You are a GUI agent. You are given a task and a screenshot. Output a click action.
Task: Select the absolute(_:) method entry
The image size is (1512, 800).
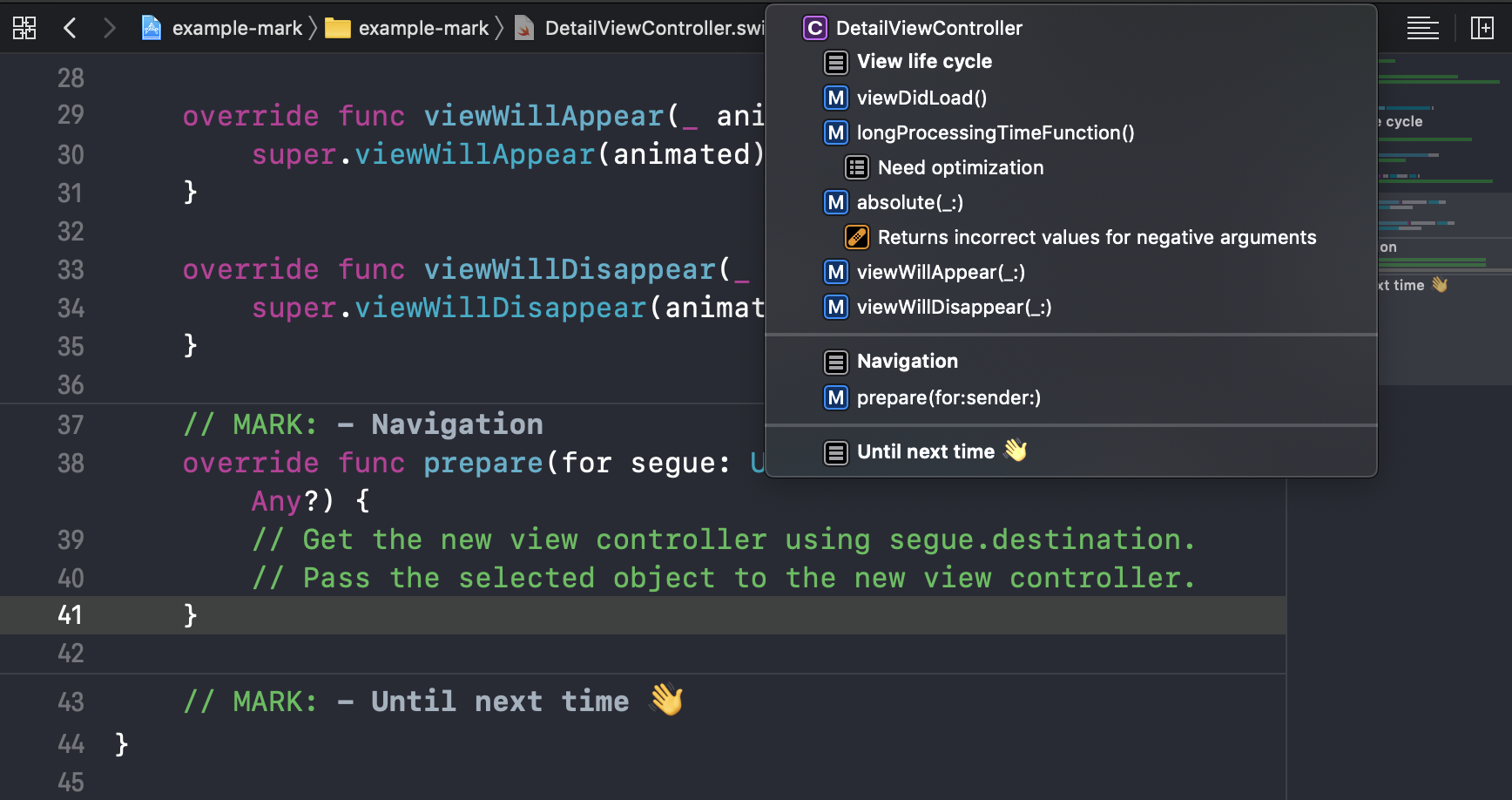909,202
